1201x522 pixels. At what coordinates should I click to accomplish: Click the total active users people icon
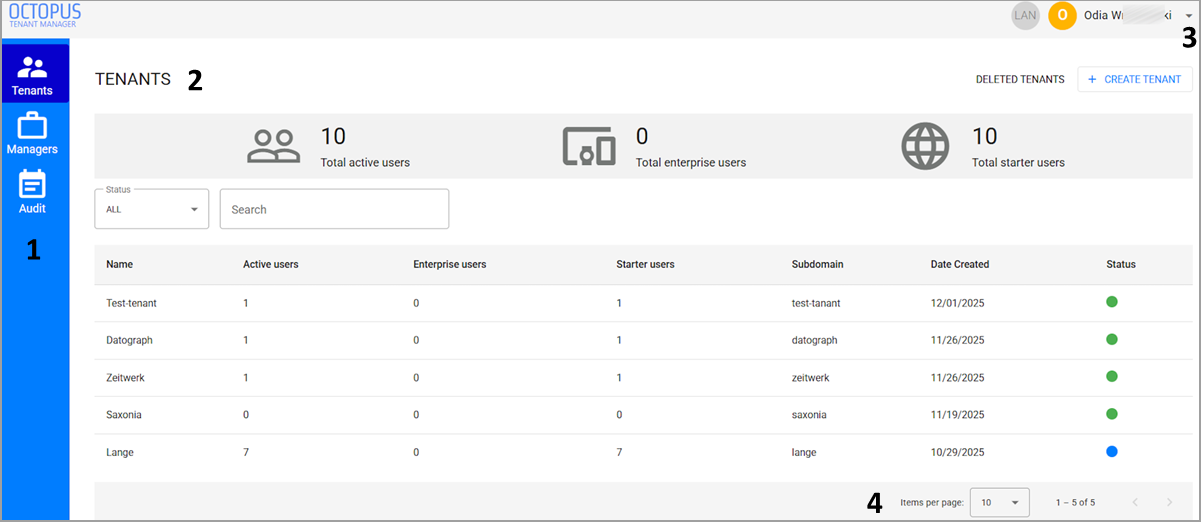pyautogui.click(x=274, y=147)
